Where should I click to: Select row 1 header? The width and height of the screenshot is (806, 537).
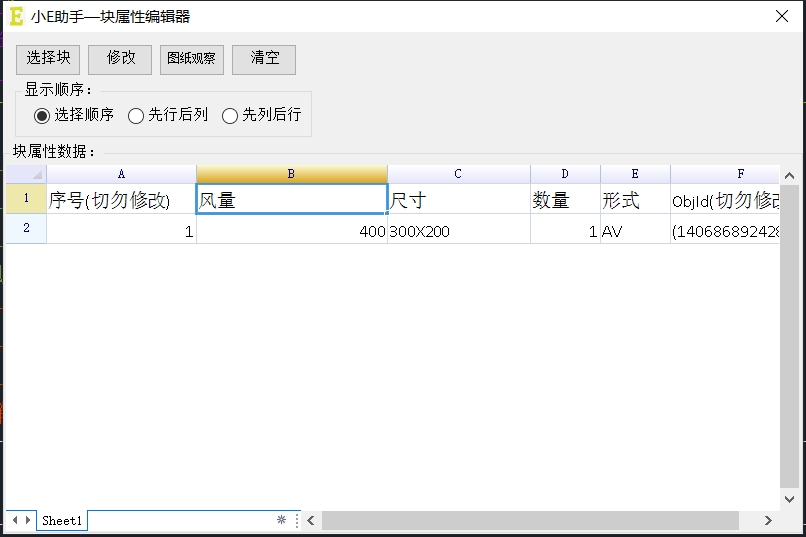point(26,198)
